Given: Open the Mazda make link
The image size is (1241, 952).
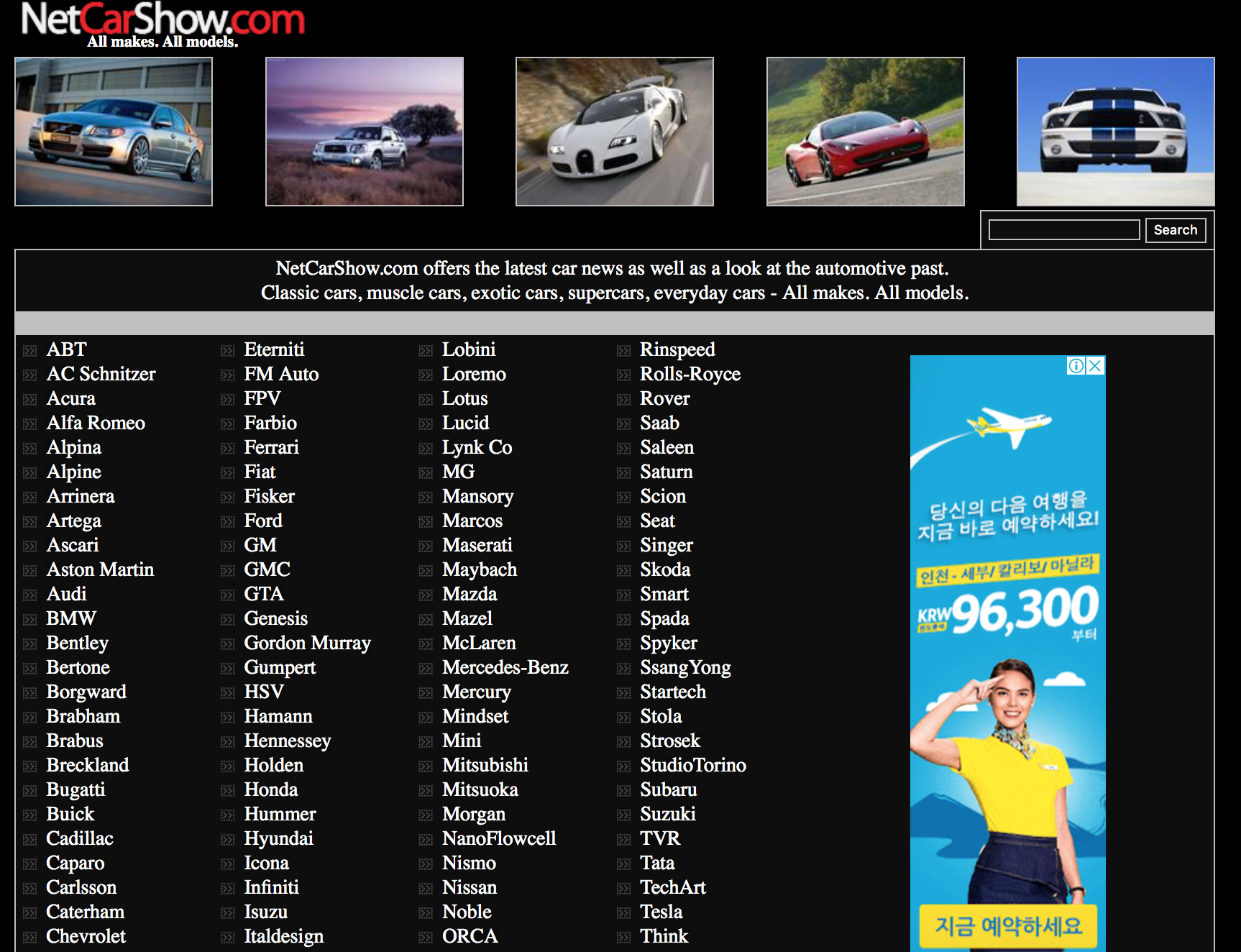Looking at the screenshot, I should pos(470,594).
